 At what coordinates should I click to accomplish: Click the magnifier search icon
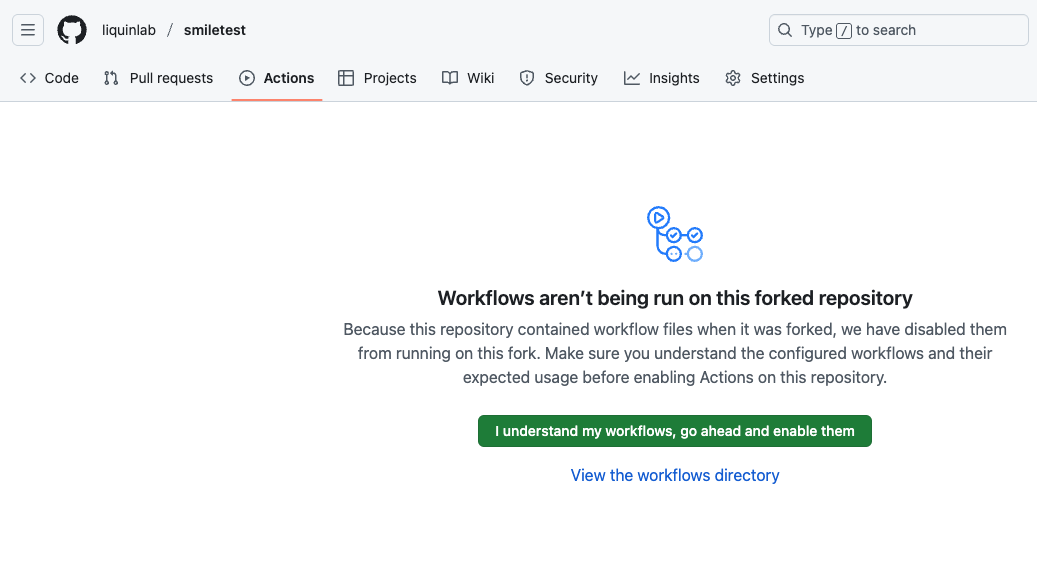pyautogui.click(x=785, y=30)
